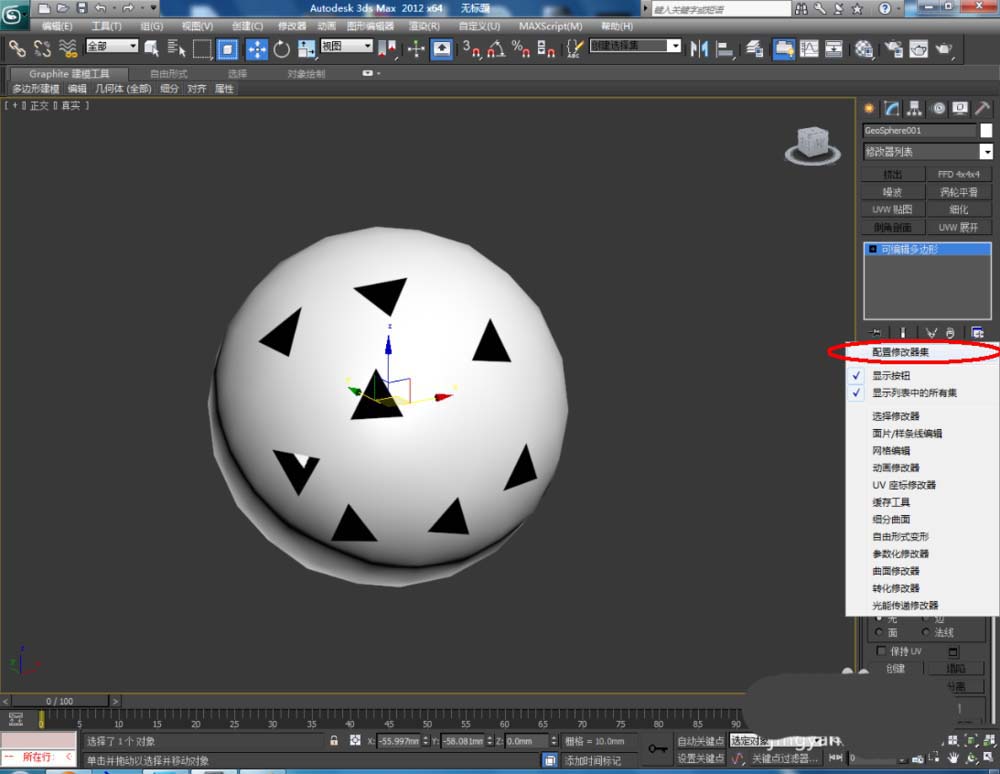Image resolution: width=1000 pixels, height=774 pixels.
Task: Open the Display panel tab
Action: pyautogui.click(x=960, y=108)
